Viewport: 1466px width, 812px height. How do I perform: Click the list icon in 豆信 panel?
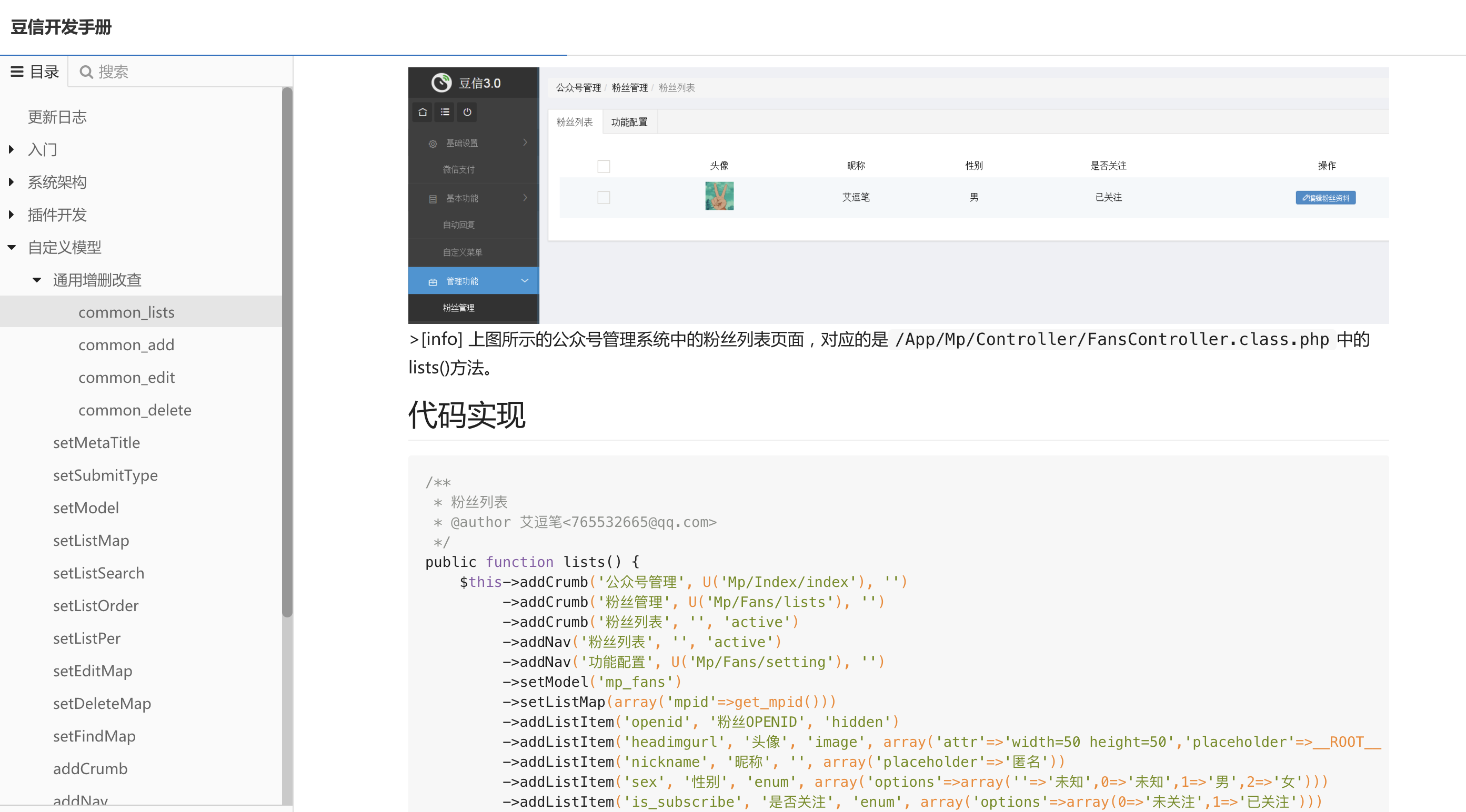point(445,112)
